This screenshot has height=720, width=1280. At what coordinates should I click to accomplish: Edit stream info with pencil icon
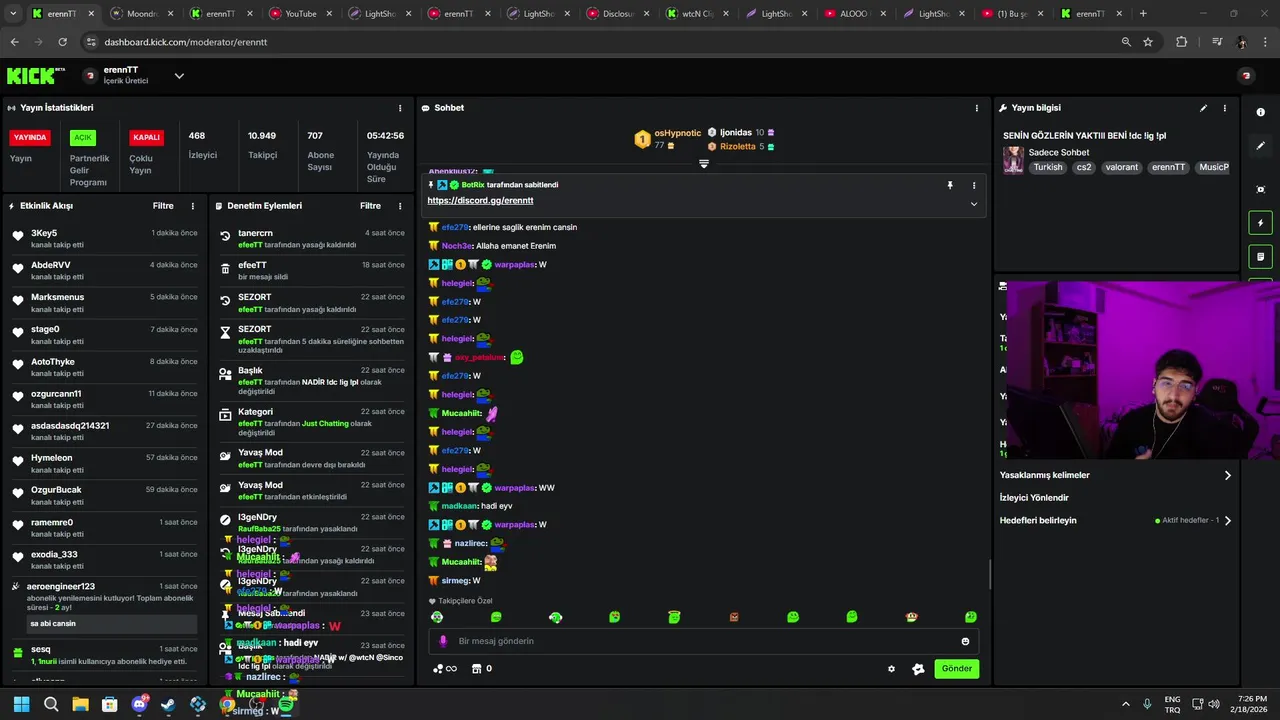pyautogui.click(x=1204, y=108)
